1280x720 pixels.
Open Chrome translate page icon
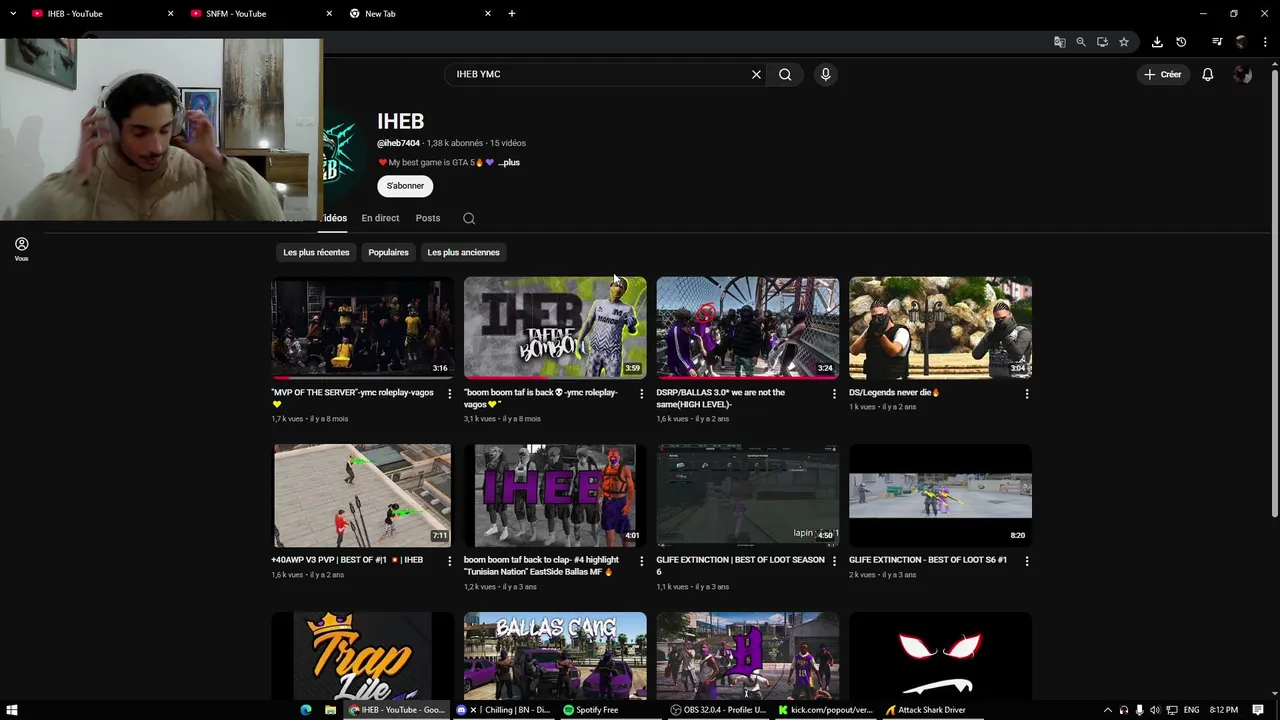click(1059, 42)
